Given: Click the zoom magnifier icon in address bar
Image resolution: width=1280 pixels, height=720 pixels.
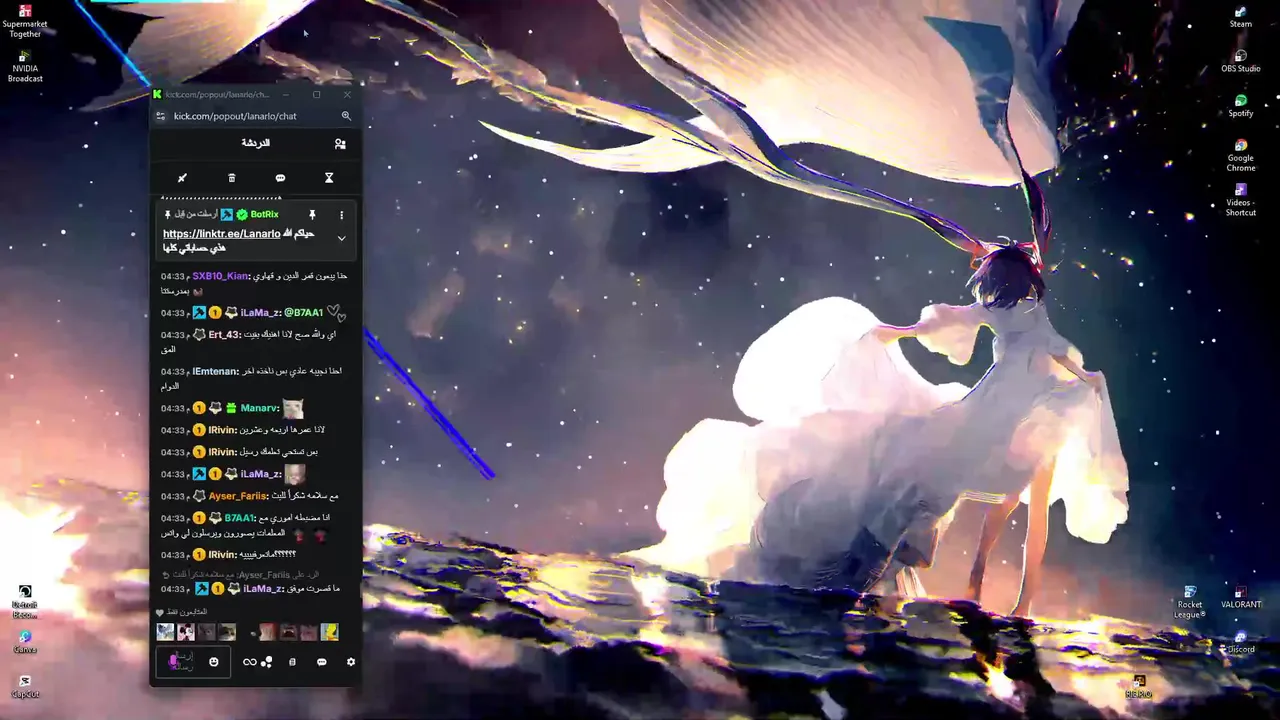Looking at the screenshot, I should [x=346, y=116].
